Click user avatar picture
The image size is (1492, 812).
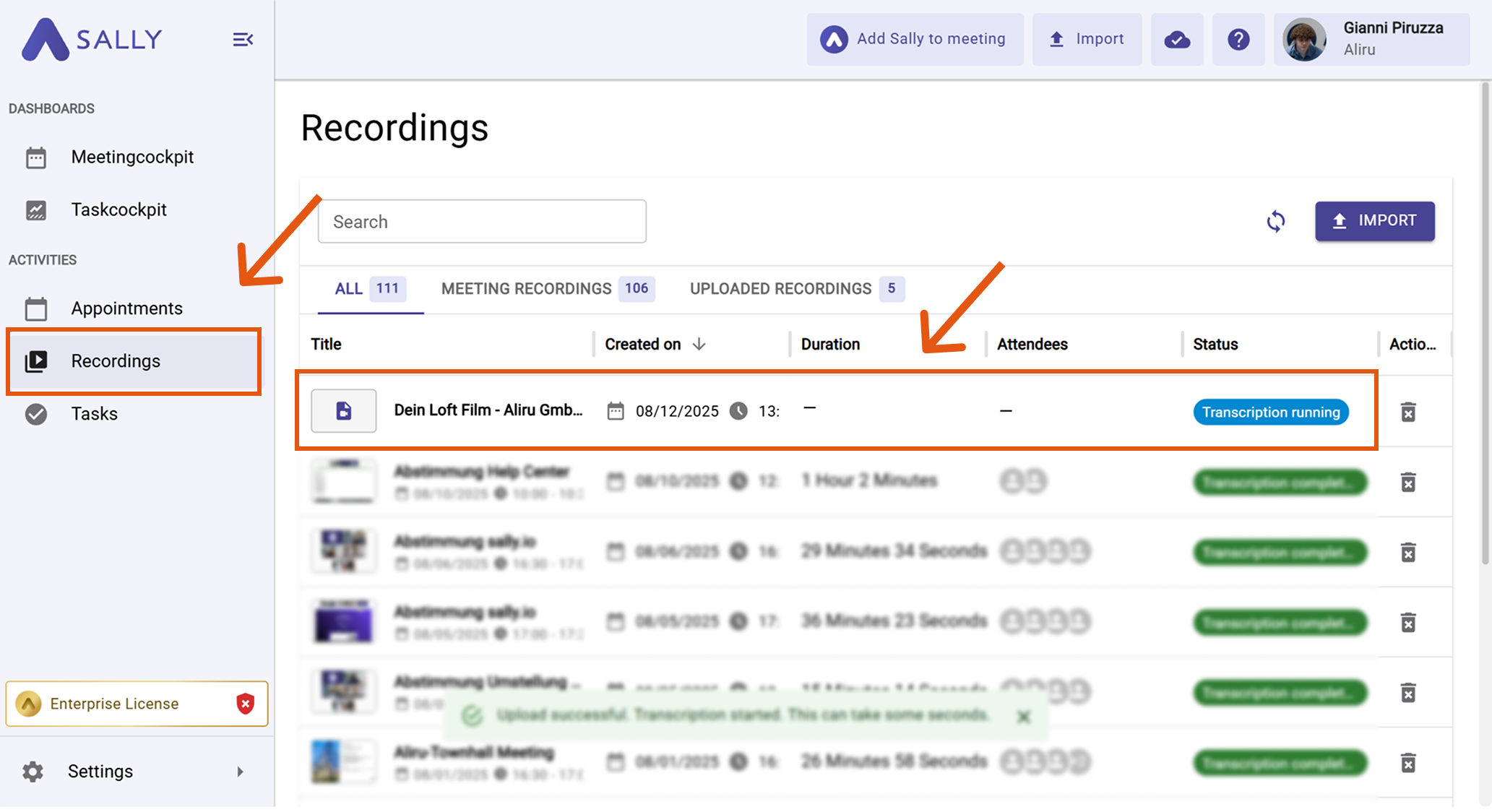(1304, 39)
